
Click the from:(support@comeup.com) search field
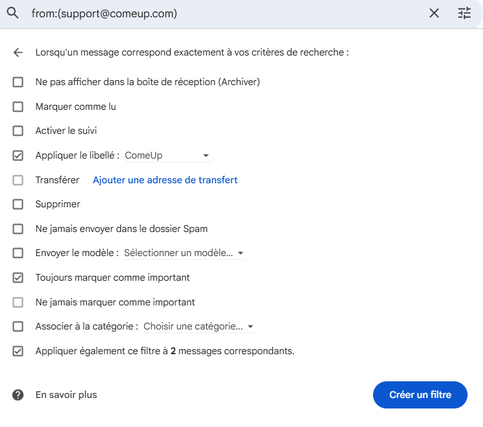point(227,14)
